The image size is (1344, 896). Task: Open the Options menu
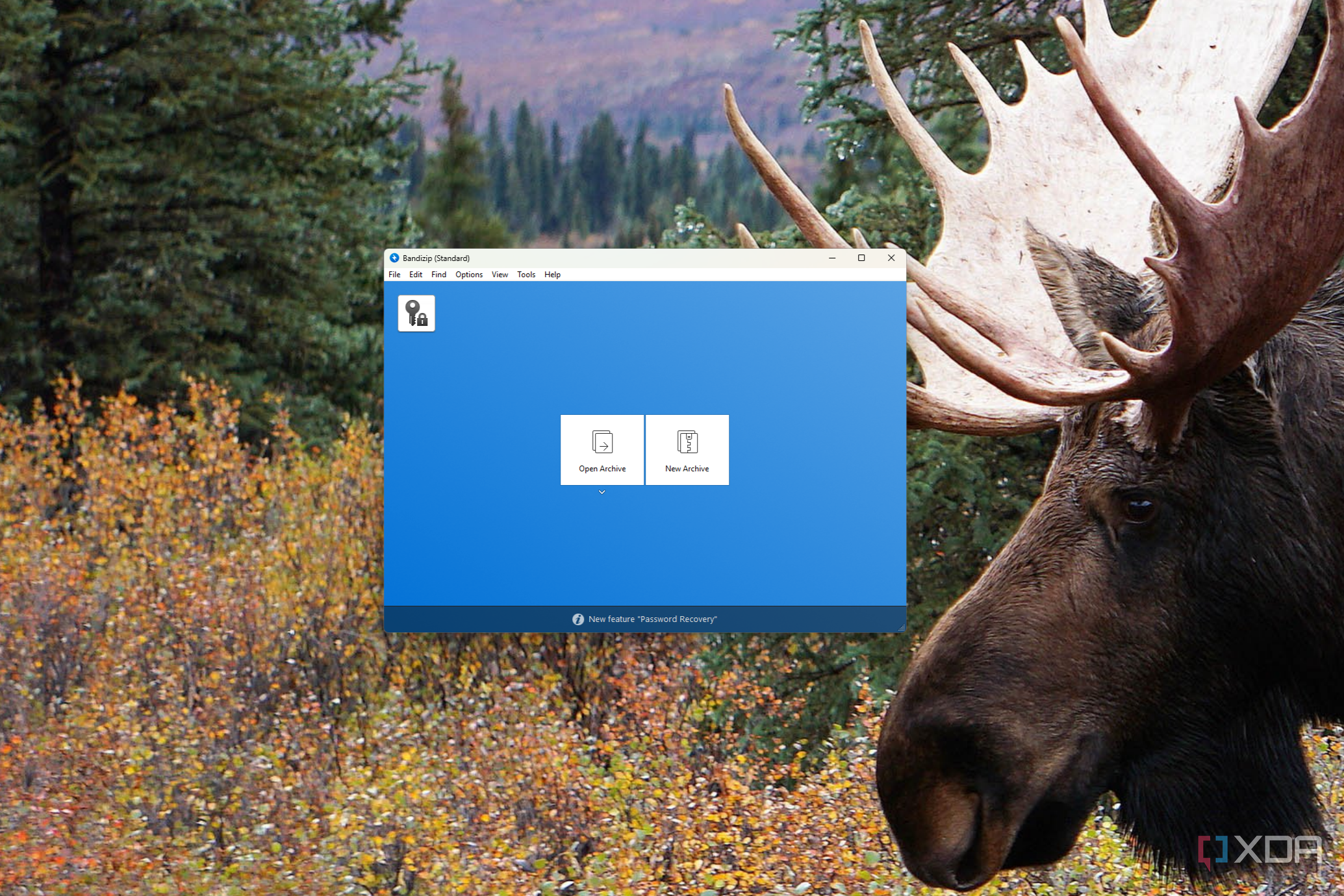pos(469,275)
